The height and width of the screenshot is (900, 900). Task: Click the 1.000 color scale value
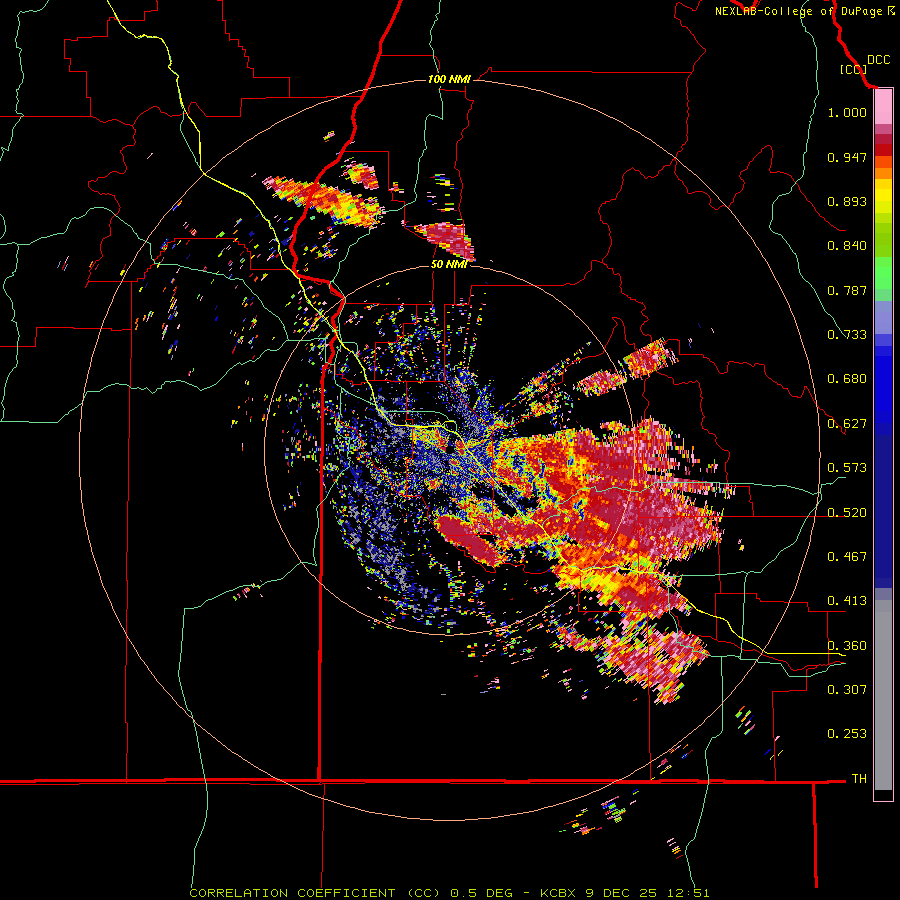tap(847, 112)
